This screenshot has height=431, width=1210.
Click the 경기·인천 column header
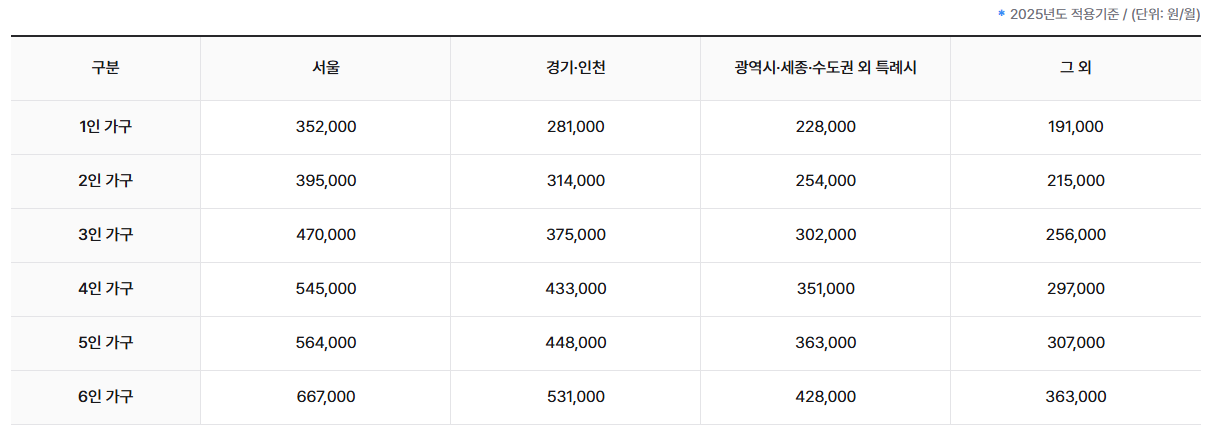pyautogui.click(x=576, y=69)
